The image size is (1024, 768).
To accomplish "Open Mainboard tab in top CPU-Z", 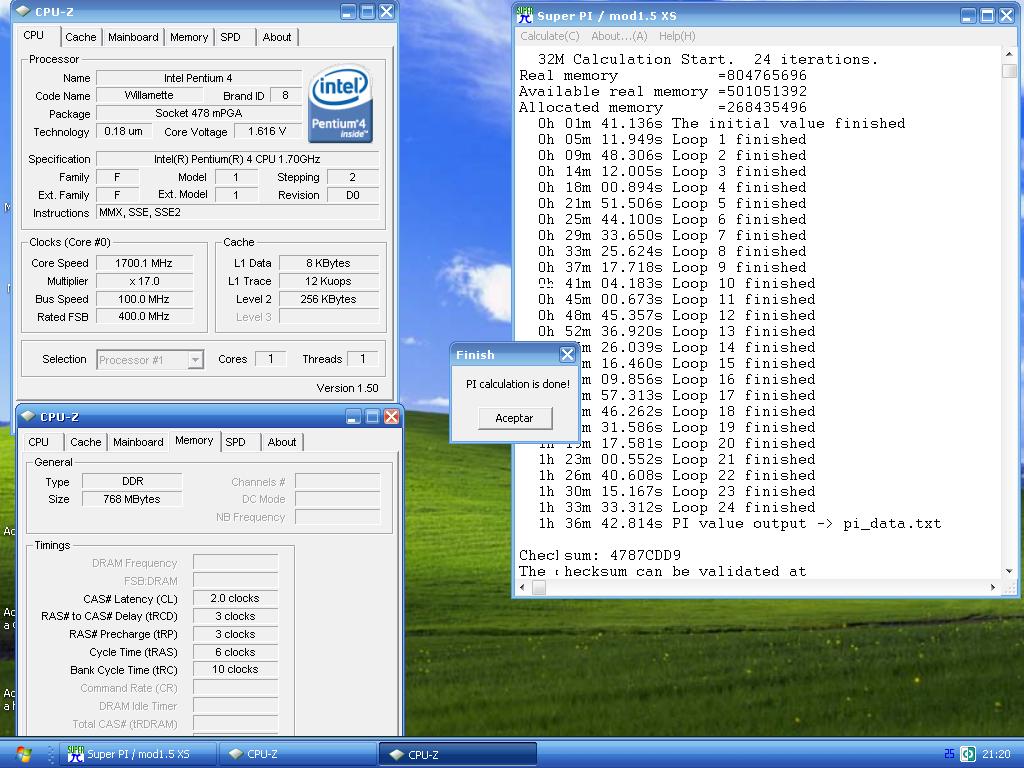I will coord(133,37).
